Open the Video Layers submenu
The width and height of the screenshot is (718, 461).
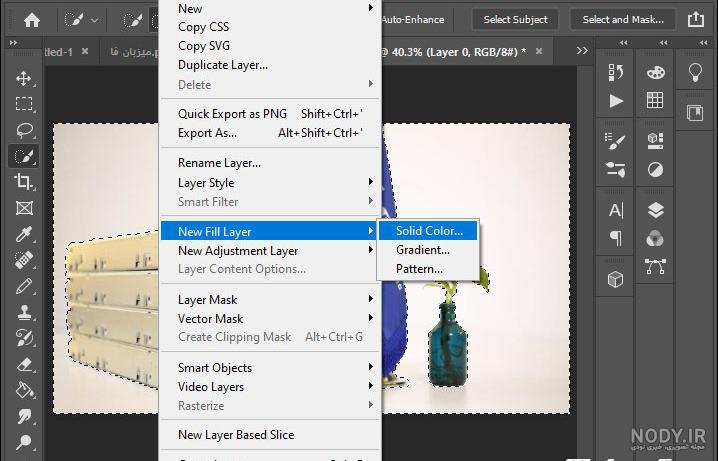(x=270, y=387)
